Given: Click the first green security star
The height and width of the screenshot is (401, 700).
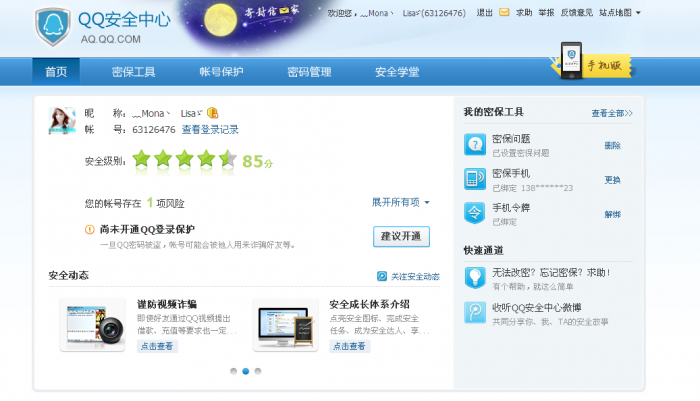Looking at the screenshot, I should [142, 159].
